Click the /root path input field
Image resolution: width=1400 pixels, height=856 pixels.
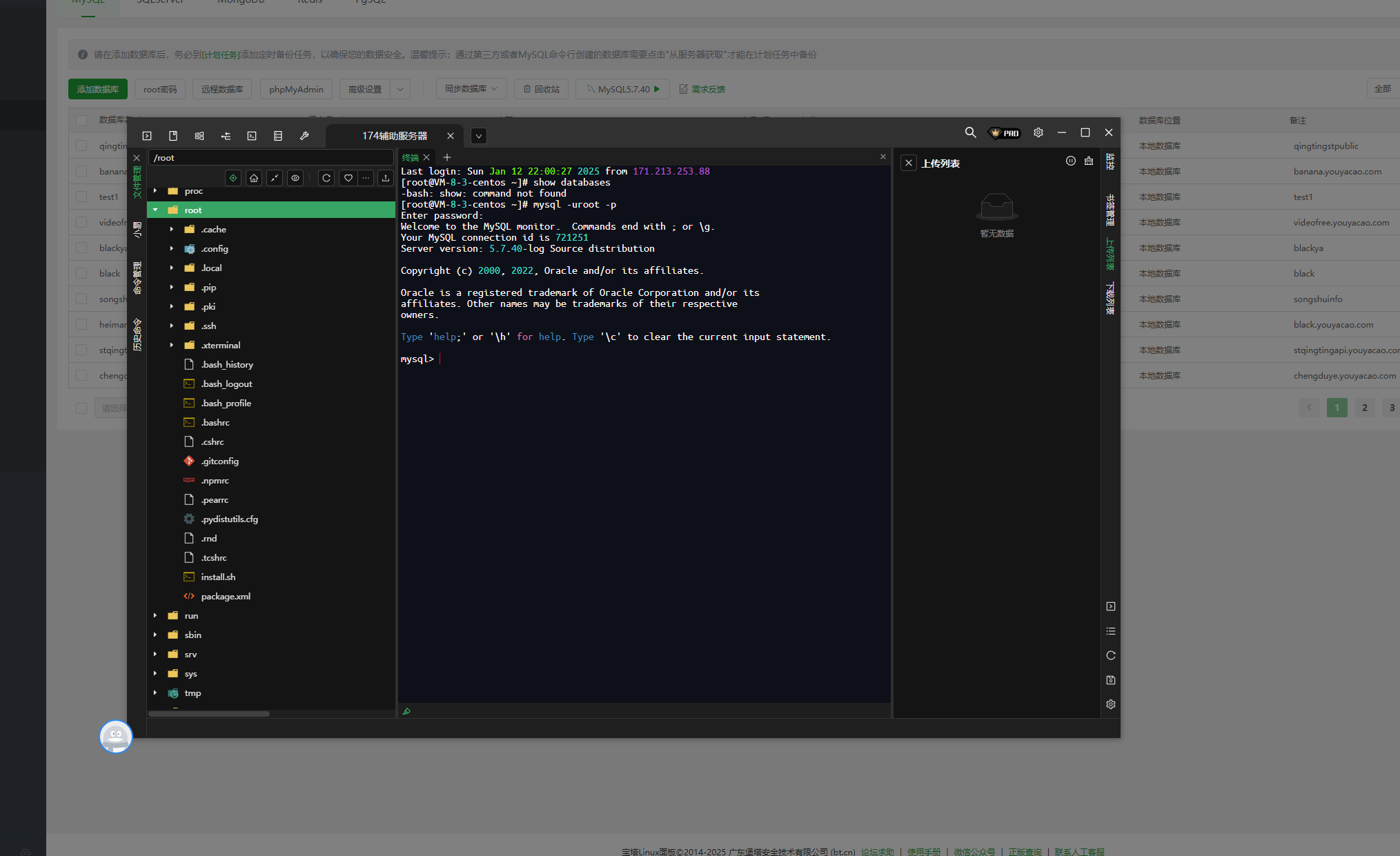pos(269,157)
